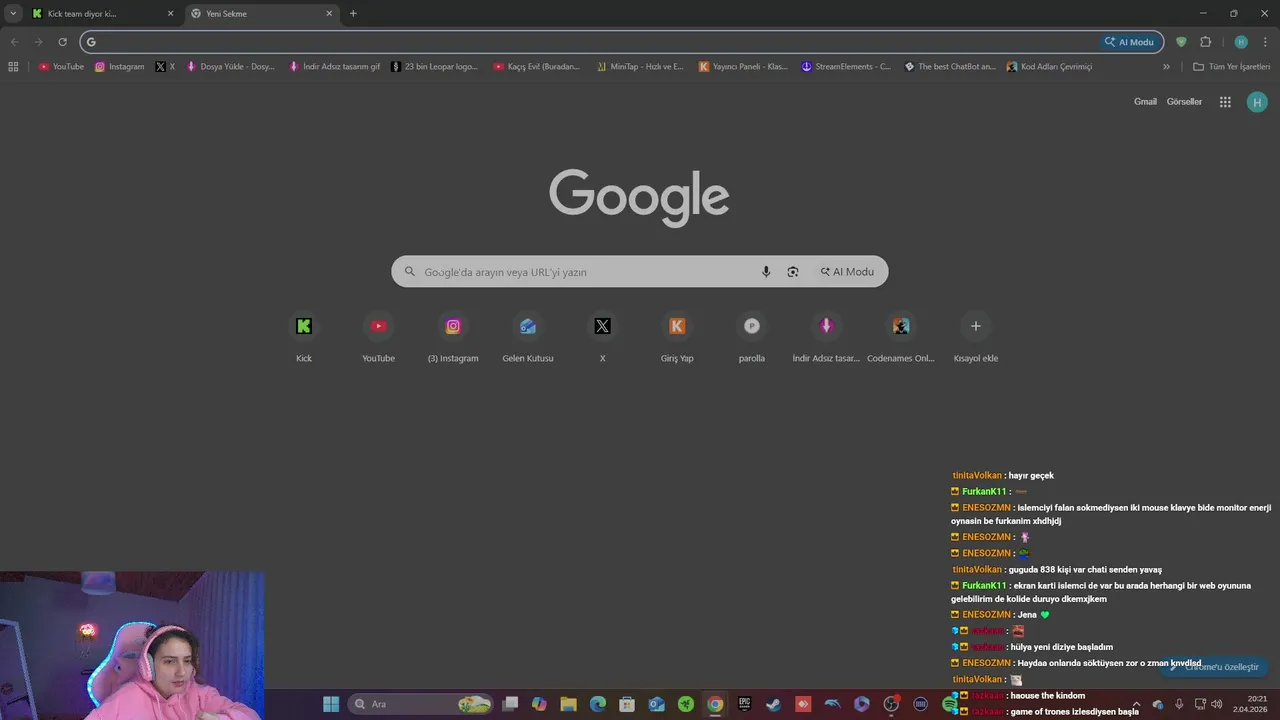The height and width of the screenshot is (720, 1280).
Task: Go back to previous page
Action: tap(14, 42)
